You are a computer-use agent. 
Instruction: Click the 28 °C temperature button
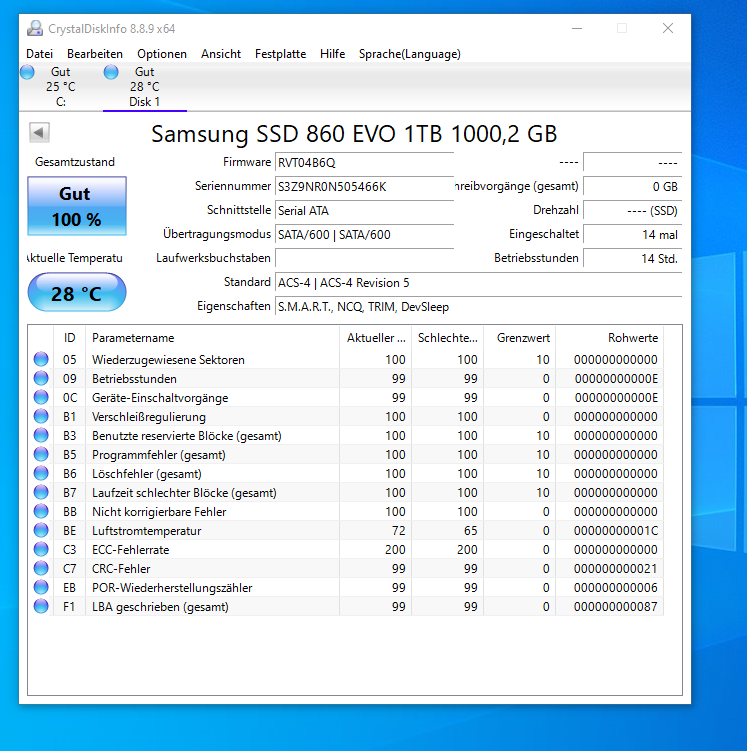pyautogui.click(x=77, y=292)
